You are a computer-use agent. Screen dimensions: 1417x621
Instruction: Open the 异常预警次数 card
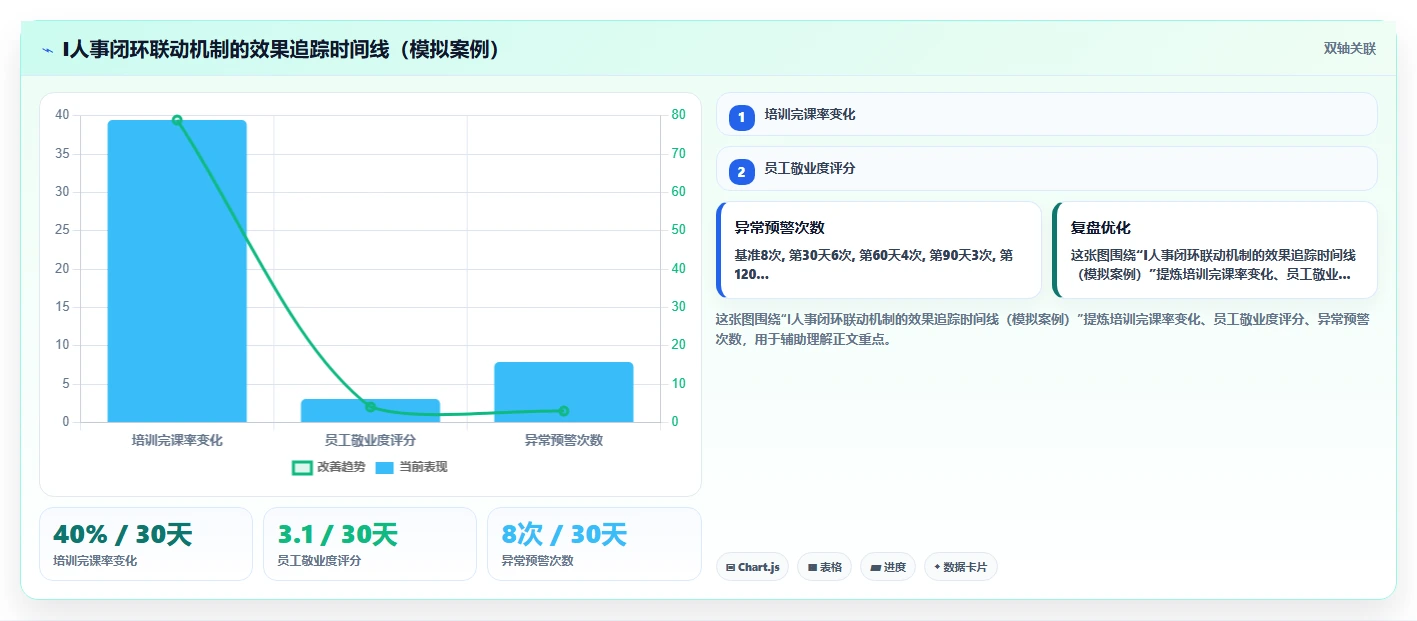[x=879, y=250]
